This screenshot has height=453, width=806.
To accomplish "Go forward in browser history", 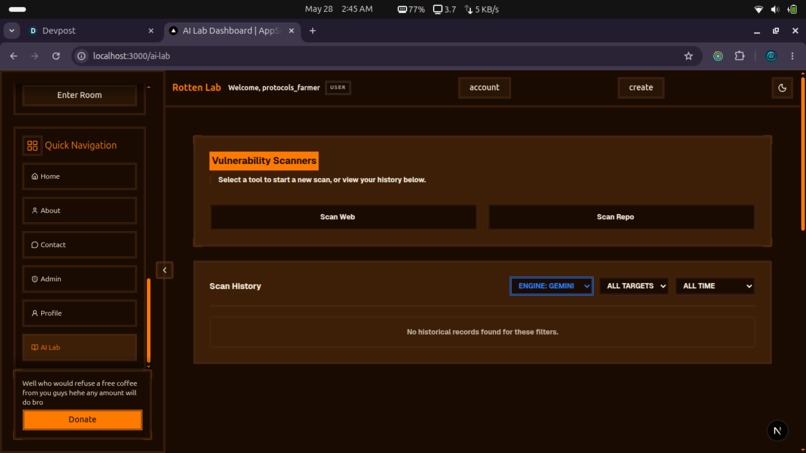I will 34,56.
